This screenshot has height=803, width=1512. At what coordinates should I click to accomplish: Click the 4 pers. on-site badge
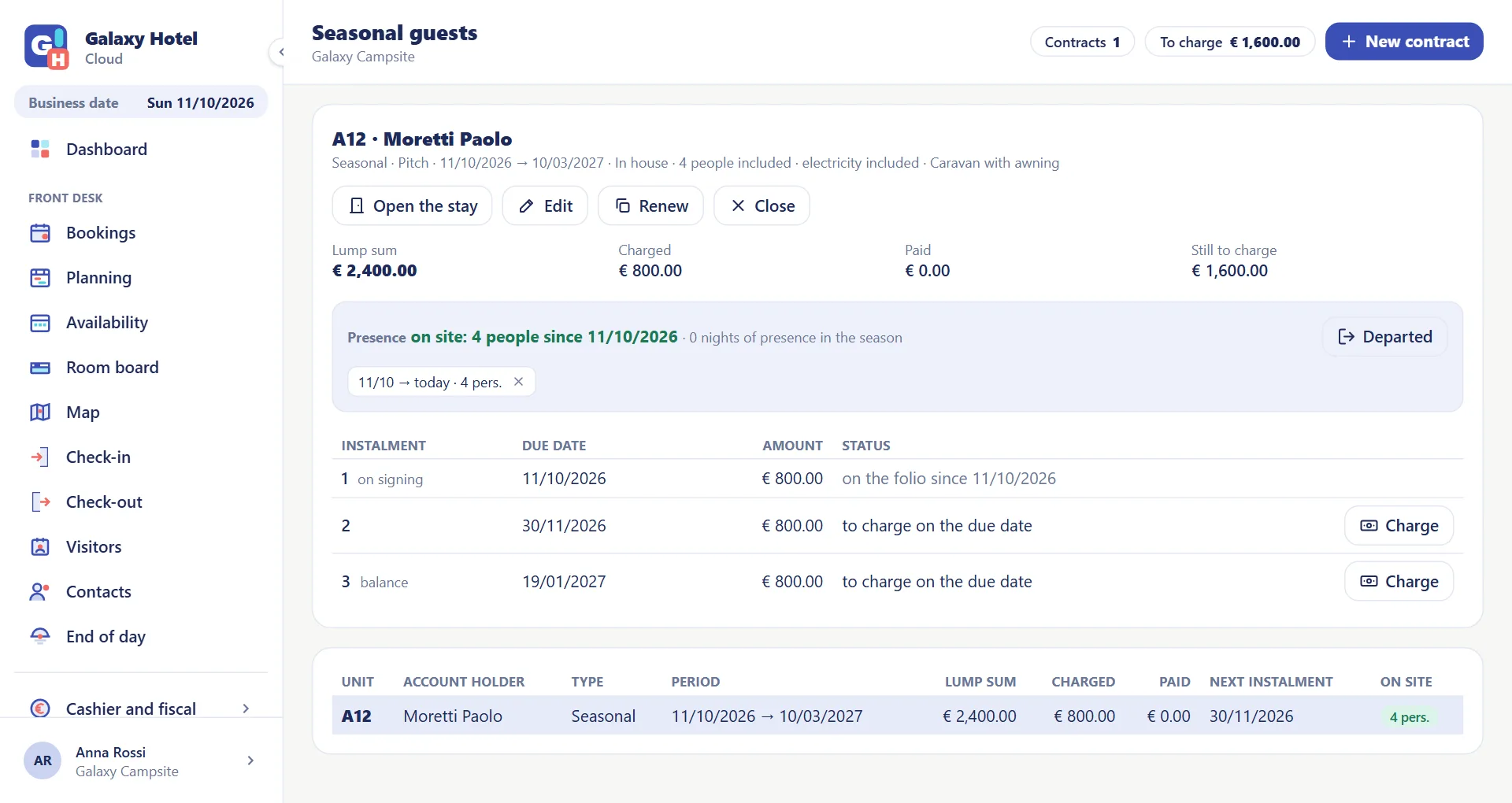1409,717
